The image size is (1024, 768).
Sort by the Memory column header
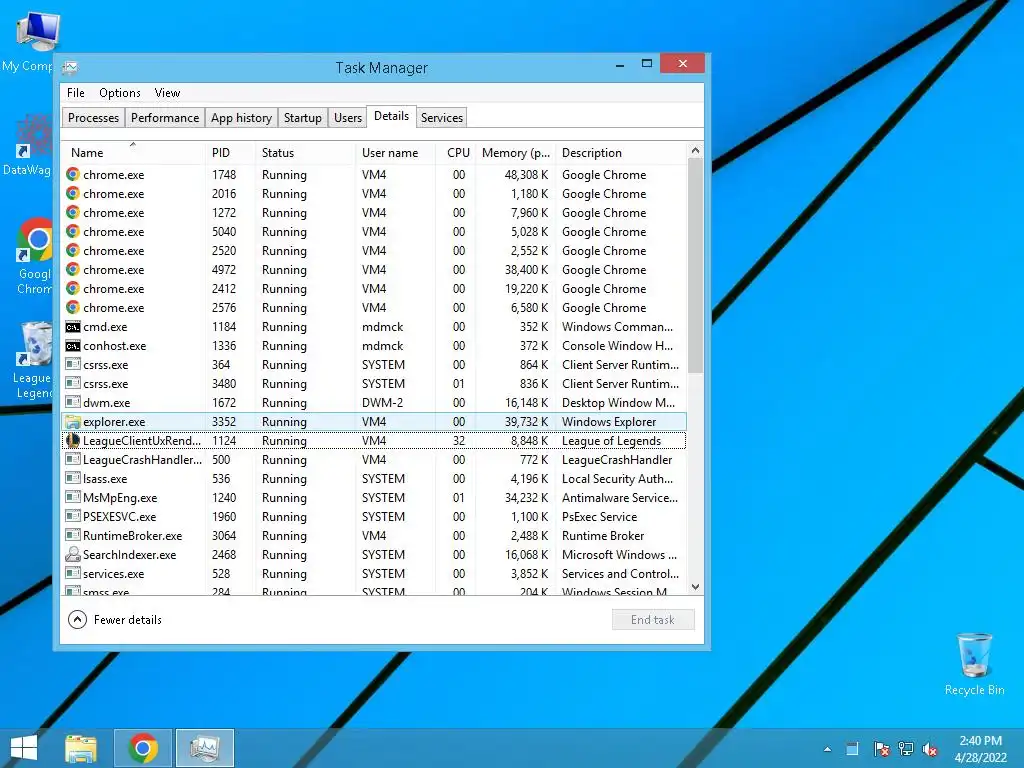516,153
